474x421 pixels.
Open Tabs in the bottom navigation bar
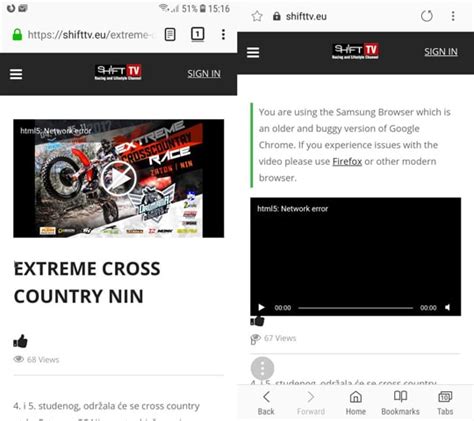pyautogui.click(x=445, y=403)
